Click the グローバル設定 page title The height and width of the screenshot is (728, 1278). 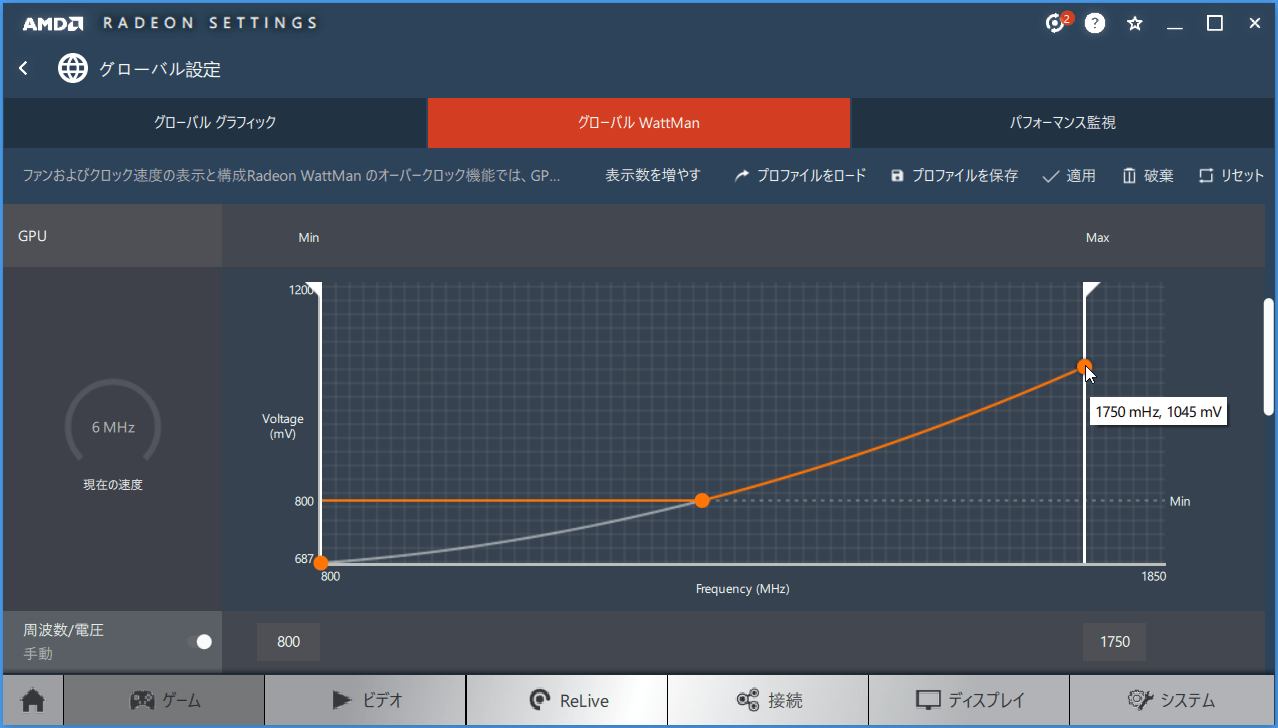click(x=160, y=69)
